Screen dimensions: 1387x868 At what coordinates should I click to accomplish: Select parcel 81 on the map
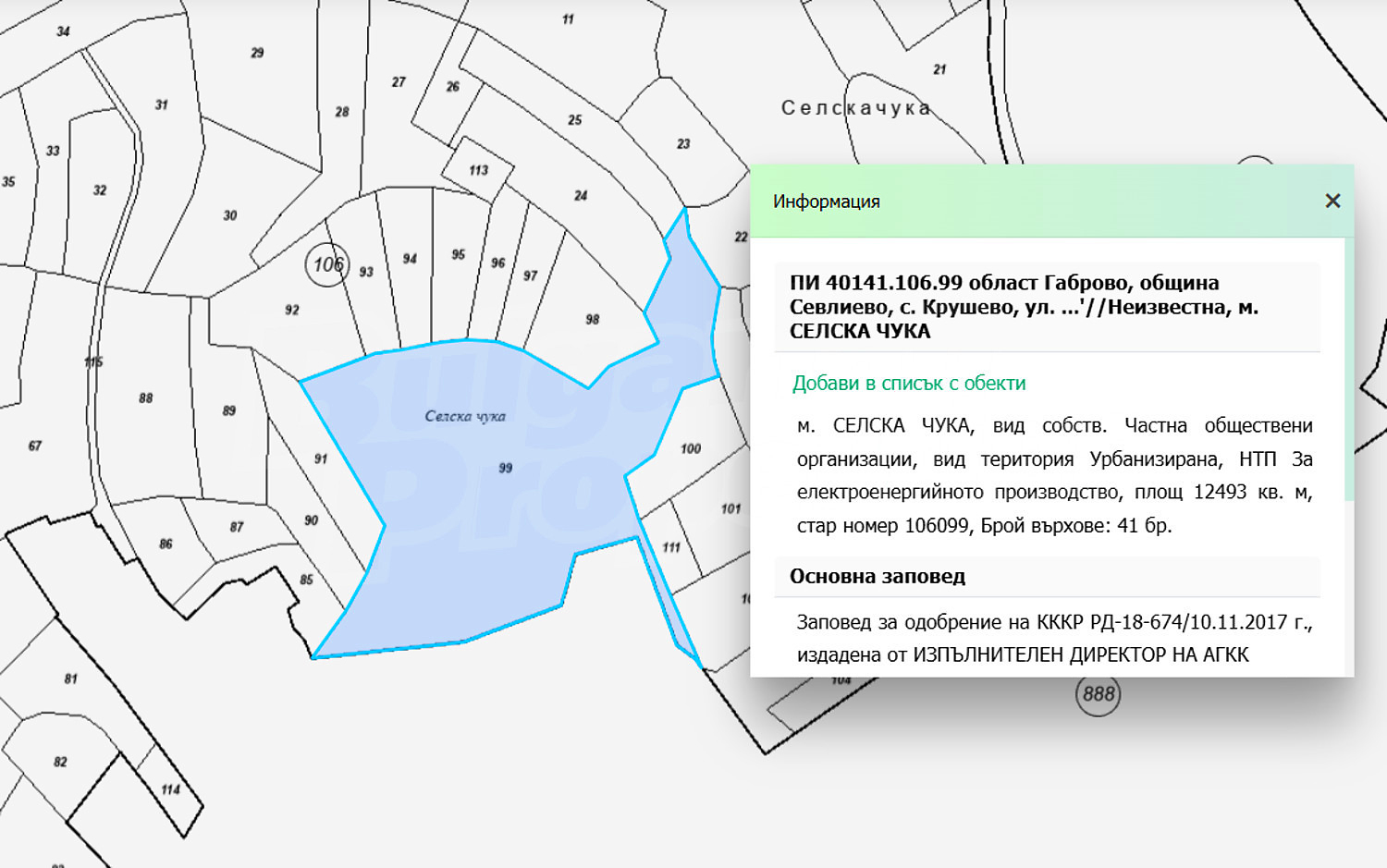71,679
